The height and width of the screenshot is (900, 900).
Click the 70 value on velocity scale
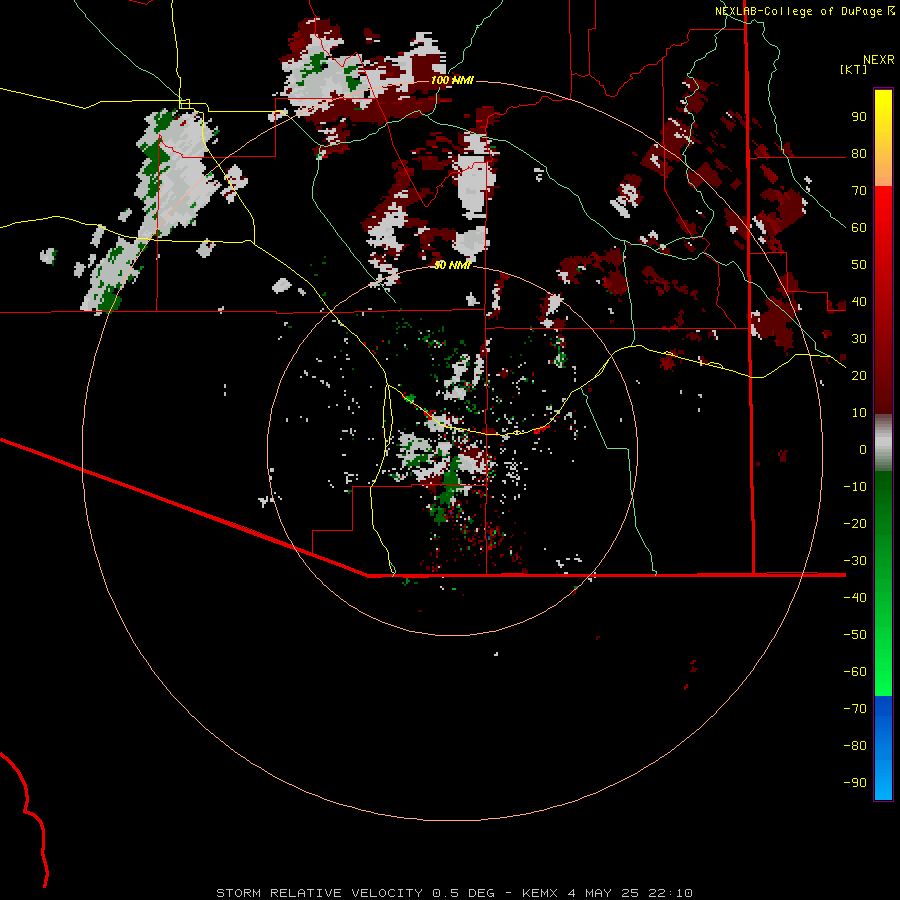859,191
